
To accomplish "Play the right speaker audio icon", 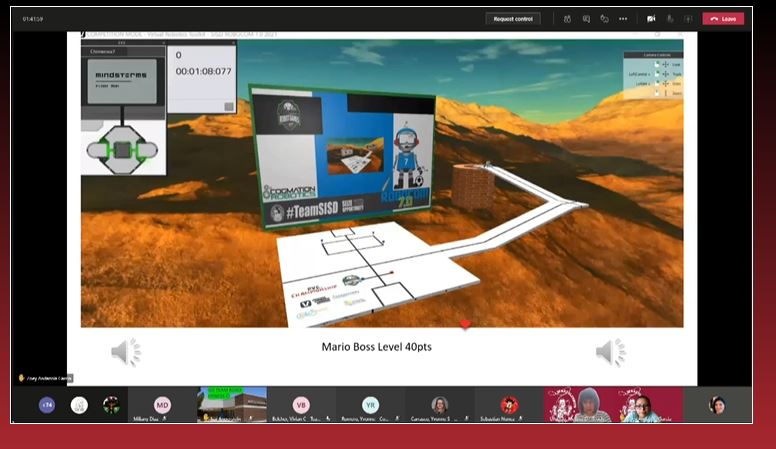I will coord(611,352).
